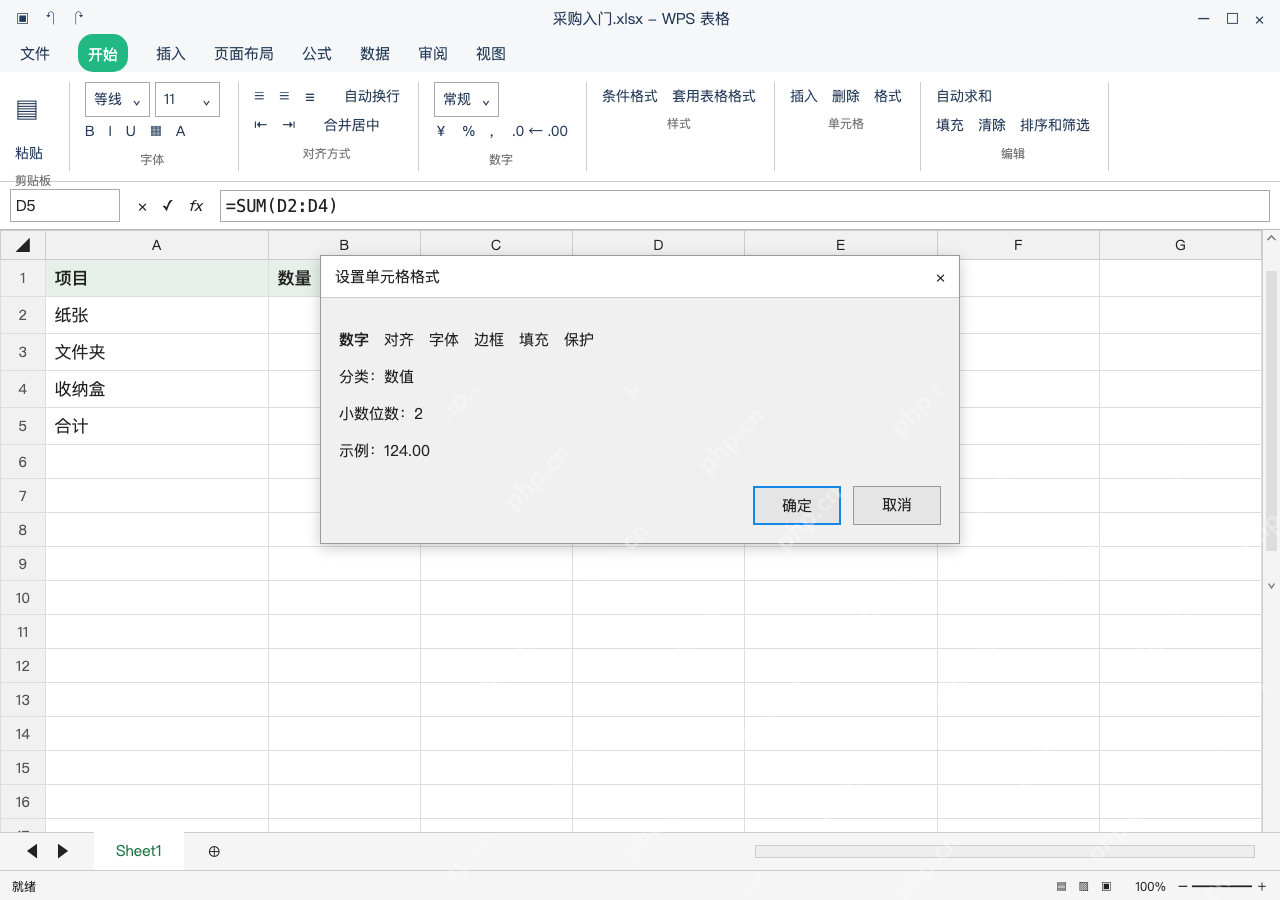The width and height of the screenshot is (1280, 900).
Task: Increase the cell indent
Action: (289, 125)
